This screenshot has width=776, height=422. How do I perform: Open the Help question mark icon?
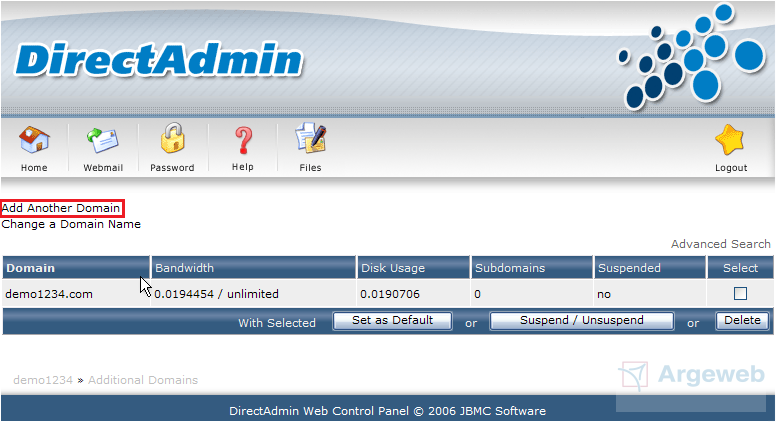pyautogui.click(x=243, y=141)
